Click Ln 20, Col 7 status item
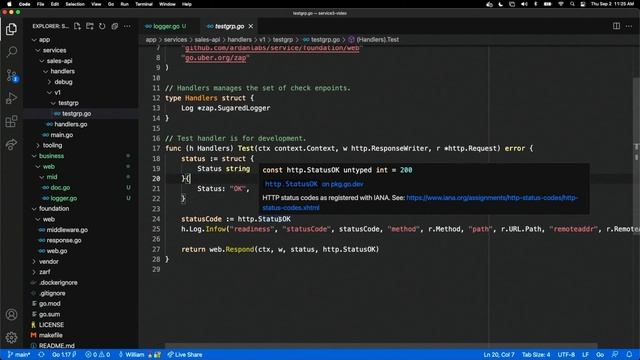This screenshot has height=360, width=640. 499,355
